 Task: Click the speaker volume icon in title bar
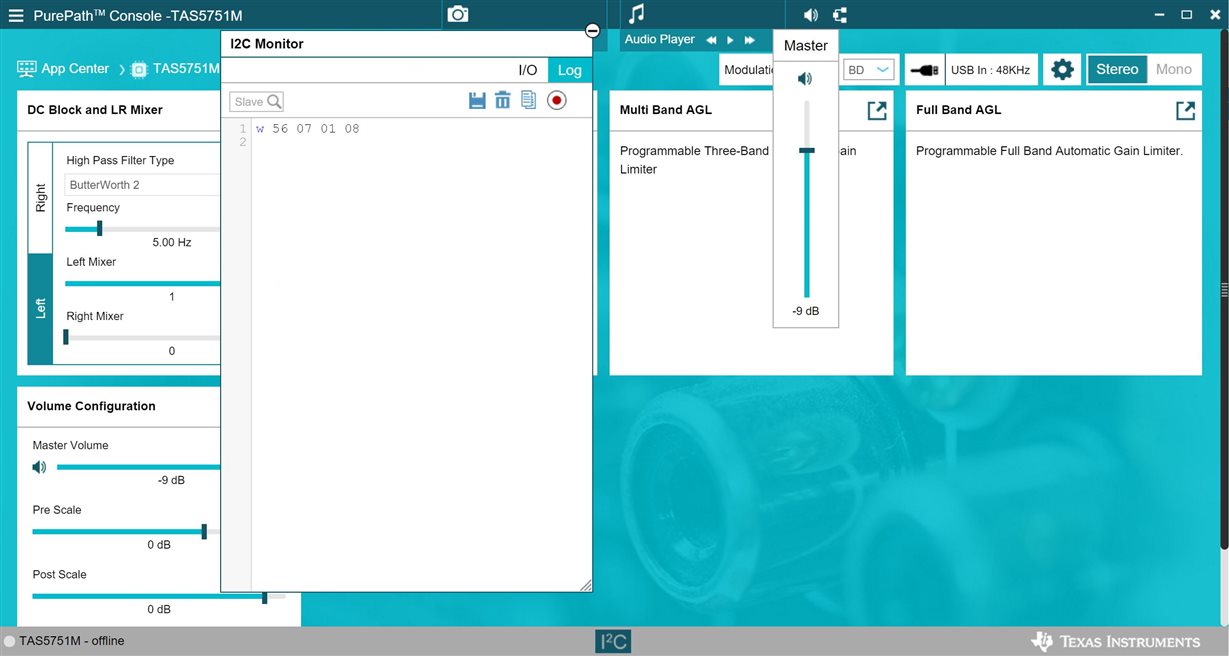coord(810,15)
